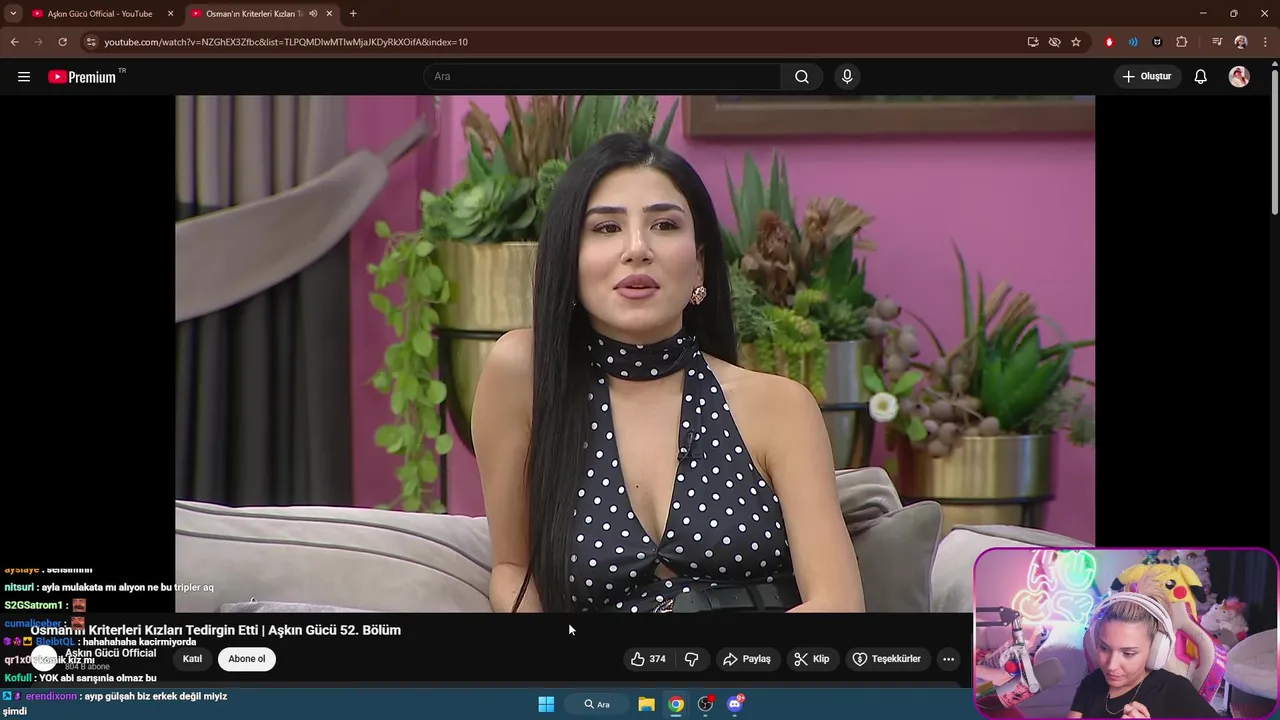Screen dimensions: 1280x720
Task: Open Chrome three-dot settings menu
Action: (1266, 42)
